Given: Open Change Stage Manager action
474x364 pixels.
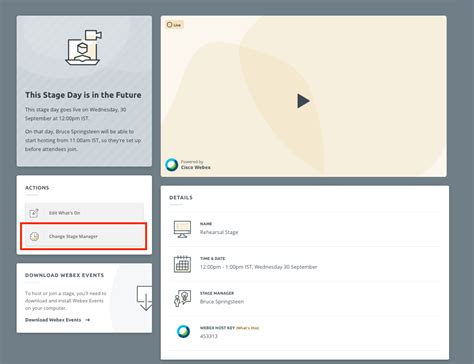Looking at the screenshot, I should point(84,236).
